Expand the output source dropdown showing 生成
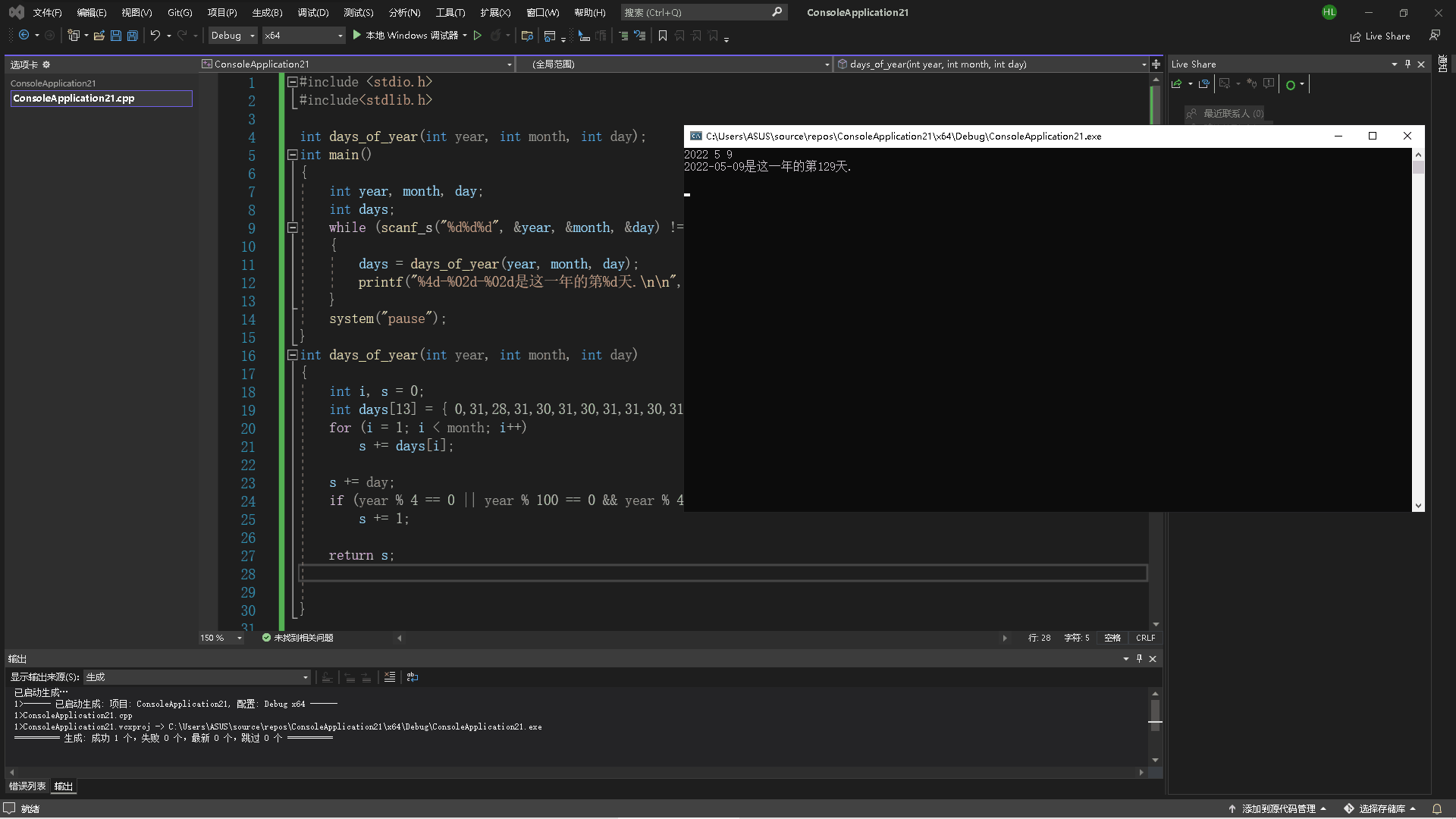 point(306,677)
